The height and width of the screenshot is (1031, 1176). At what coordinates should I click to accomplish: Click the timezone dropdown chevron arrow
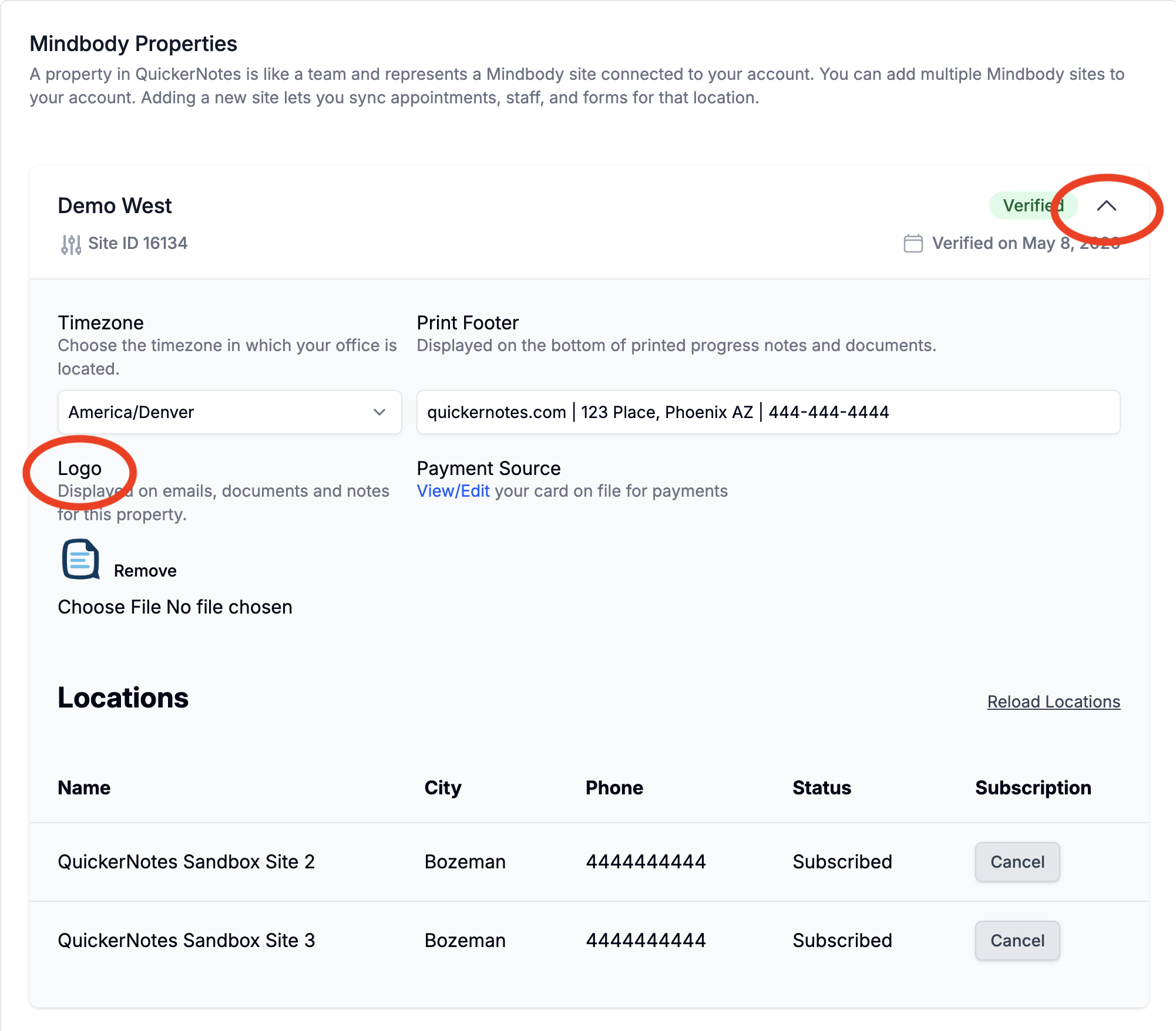(x=379, y=412)
